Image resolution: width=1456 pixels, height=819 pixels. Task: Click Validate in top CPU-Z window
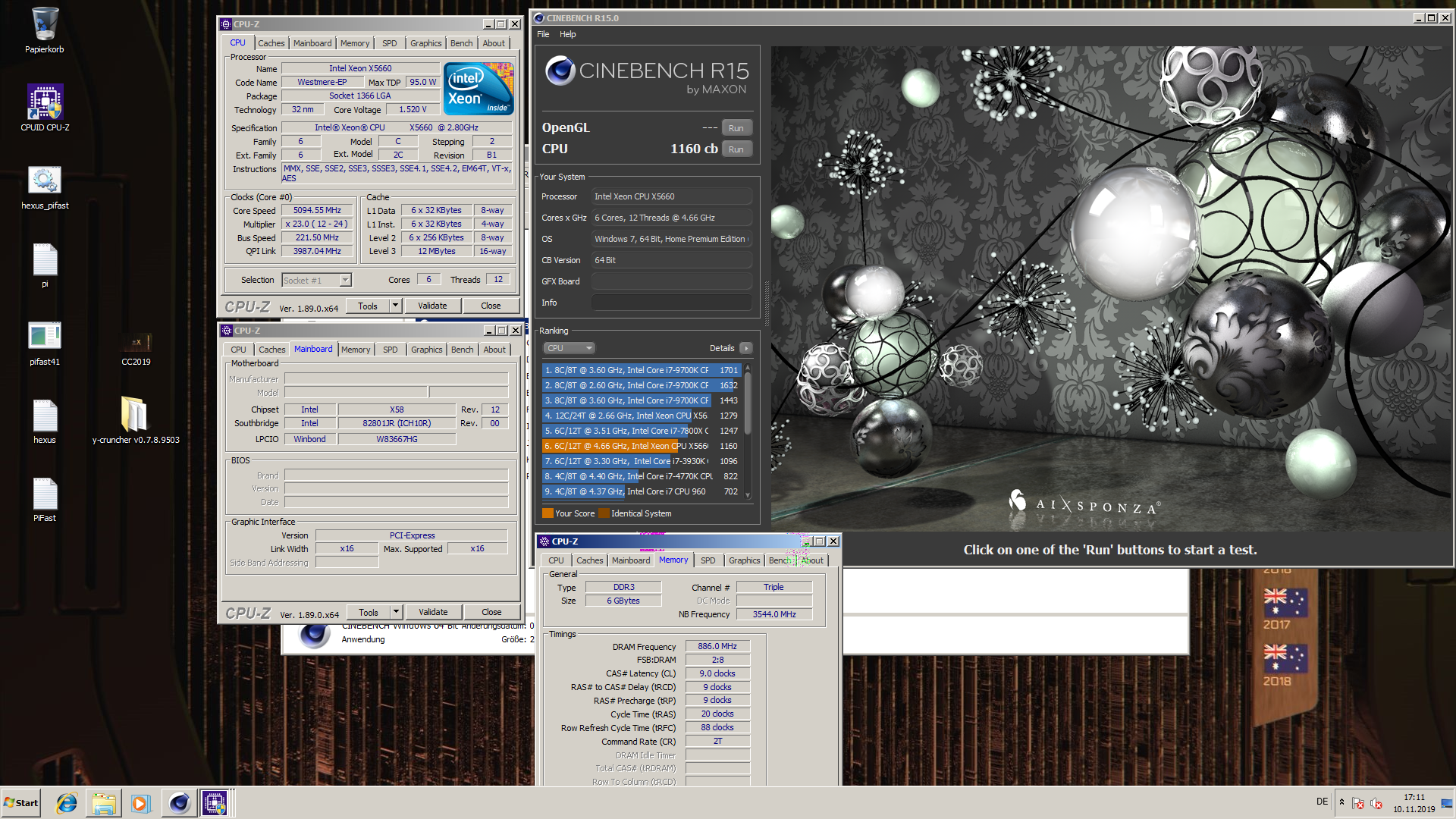pos(432,306)
